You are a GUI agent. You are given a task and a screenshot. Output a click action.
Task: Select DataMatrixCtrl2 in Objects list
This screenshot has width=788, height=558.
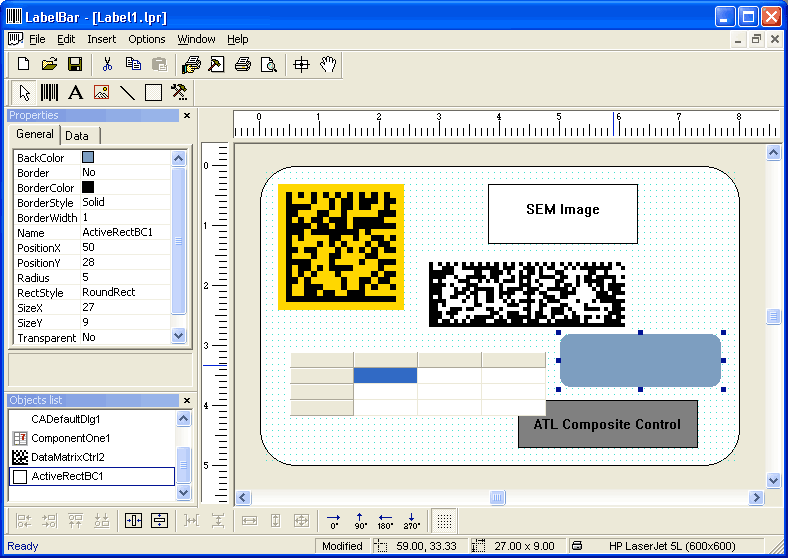(92, 457)
